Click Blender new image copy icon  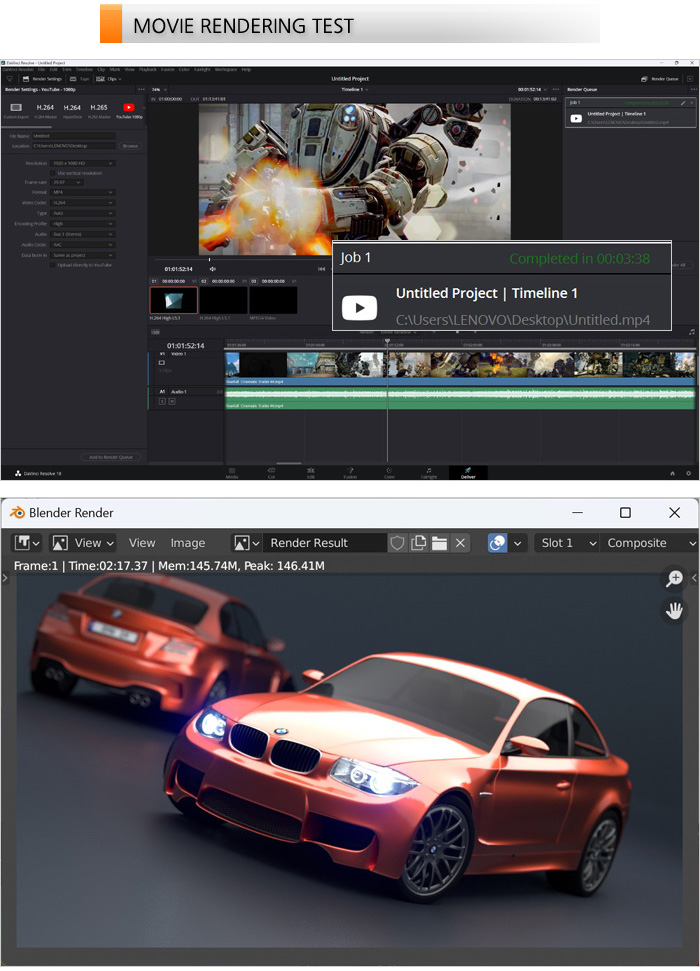(x=418, y=543)
